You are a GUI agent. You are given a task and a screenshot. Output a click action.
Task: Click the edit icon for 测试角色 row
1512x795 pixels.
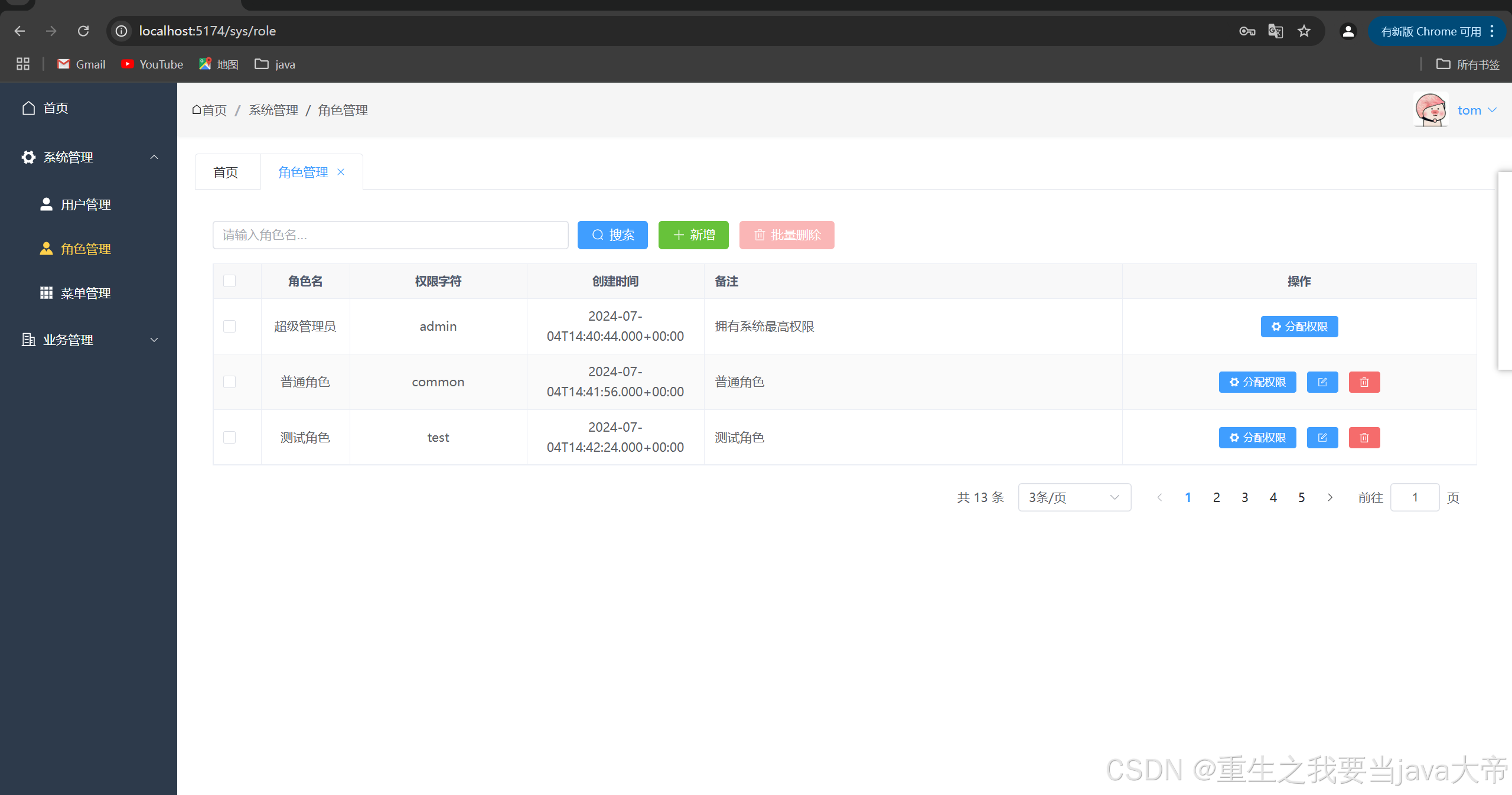[1322, 438]
